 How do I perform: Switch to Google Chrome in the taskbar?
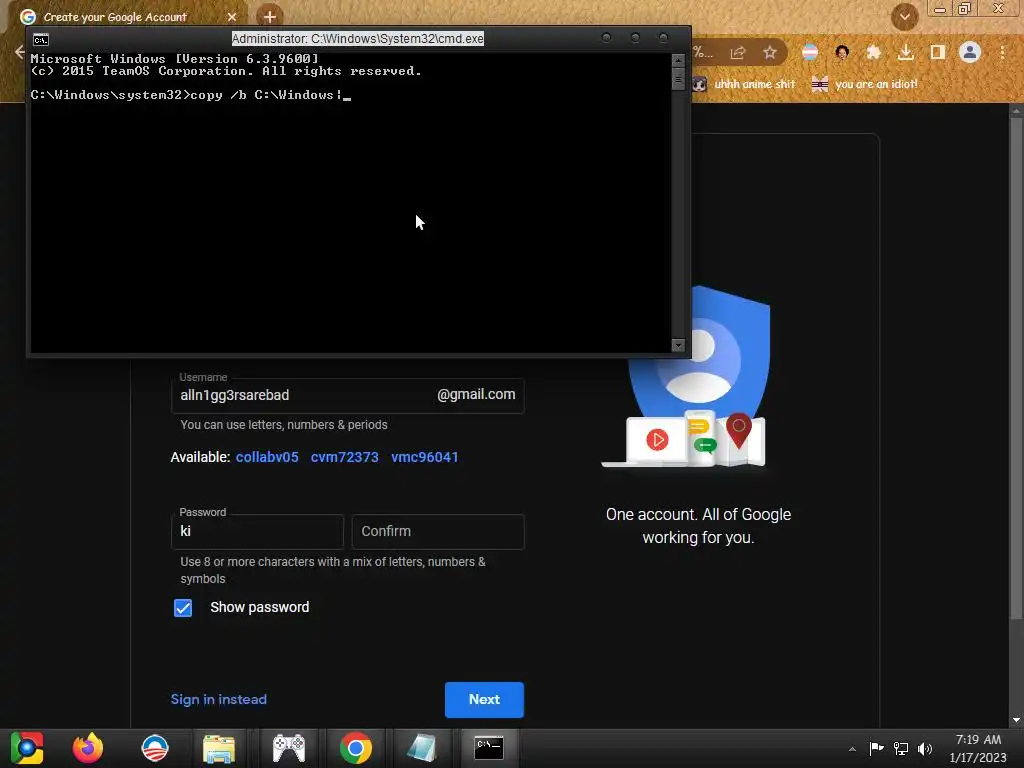[356, 748]
